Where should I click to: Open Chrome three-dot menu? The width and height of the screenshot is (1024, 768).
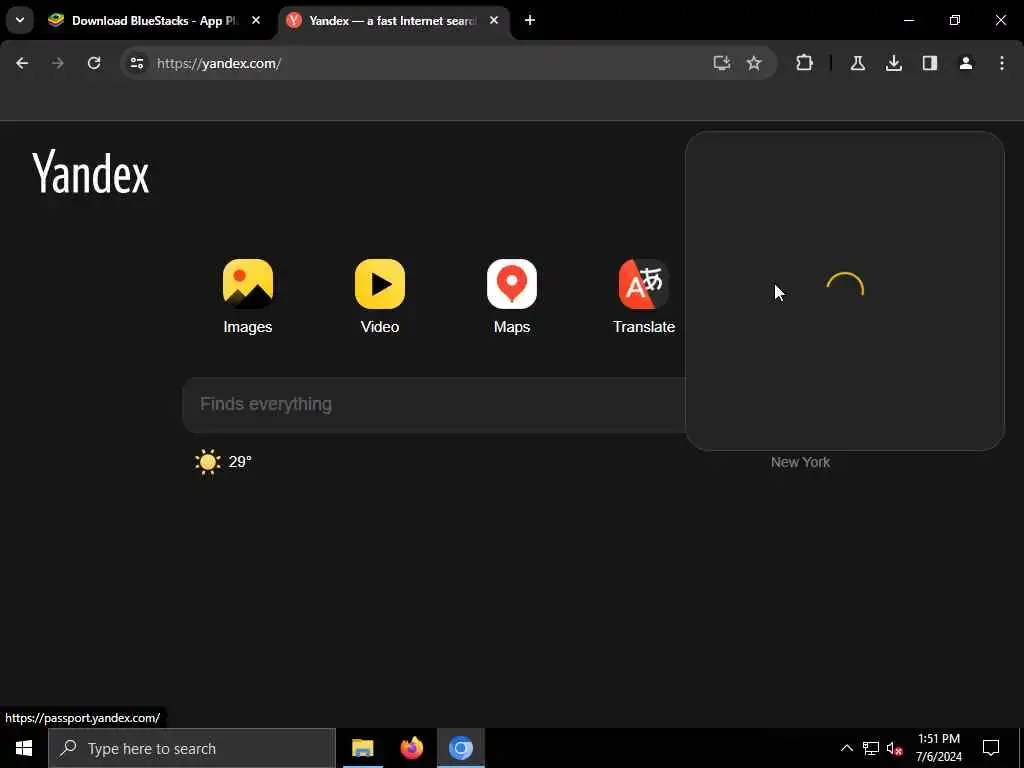[x=1002, y=63]
